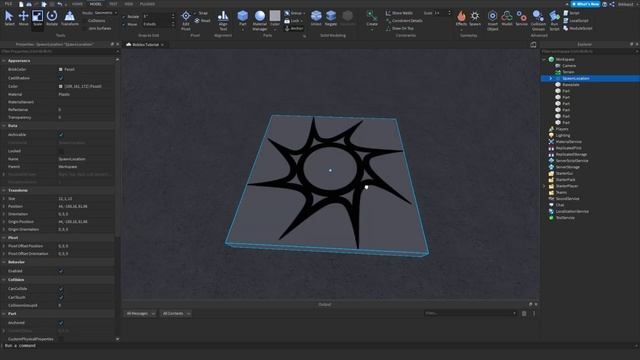
Task: Collapse the Appearance property section
Action: point(4,60)
